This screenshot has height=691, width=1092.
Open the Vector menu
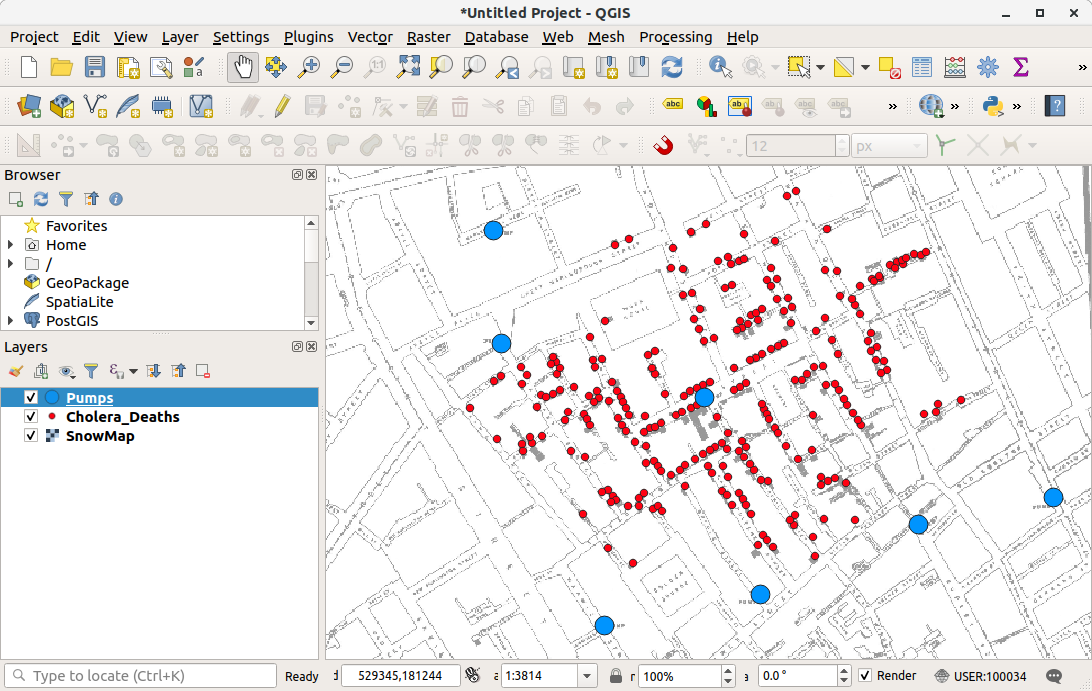[370, 37]
